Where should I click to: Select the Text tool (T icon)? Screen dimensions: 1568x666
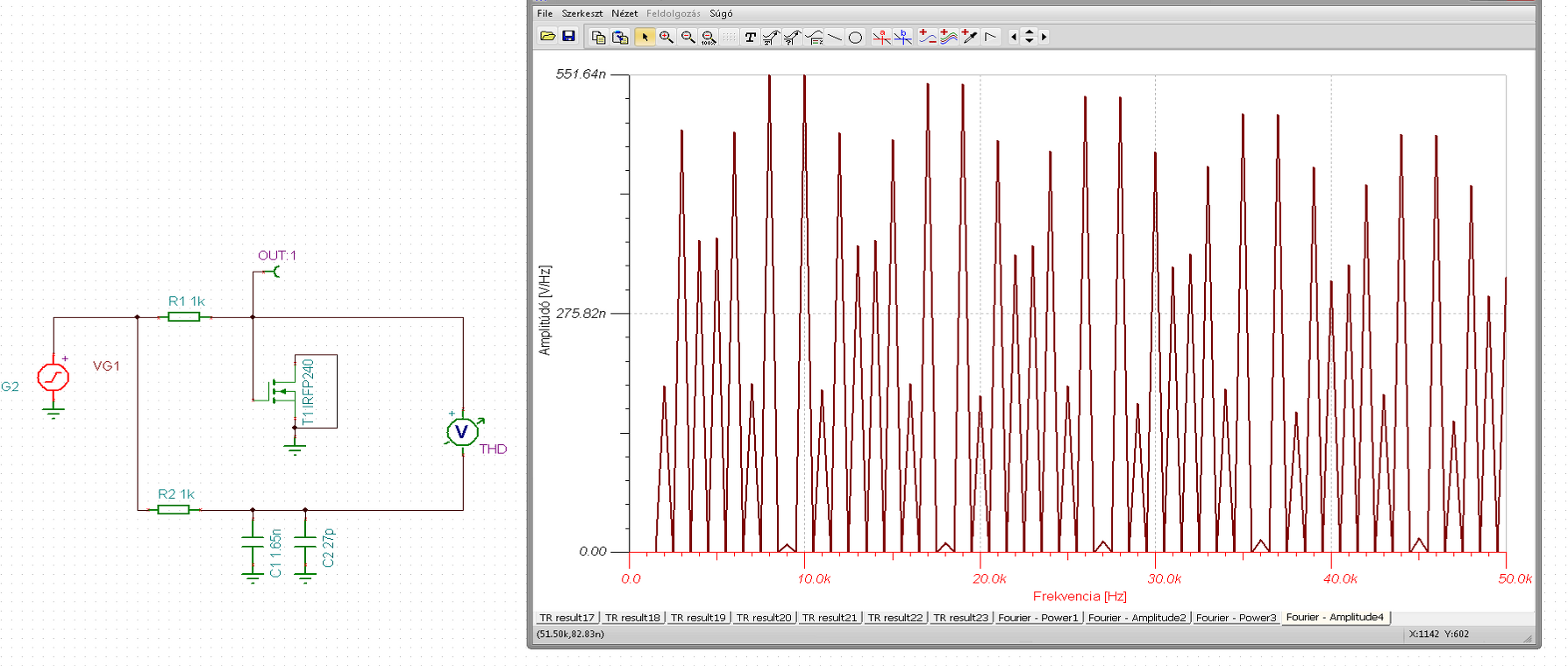(750, 37)
